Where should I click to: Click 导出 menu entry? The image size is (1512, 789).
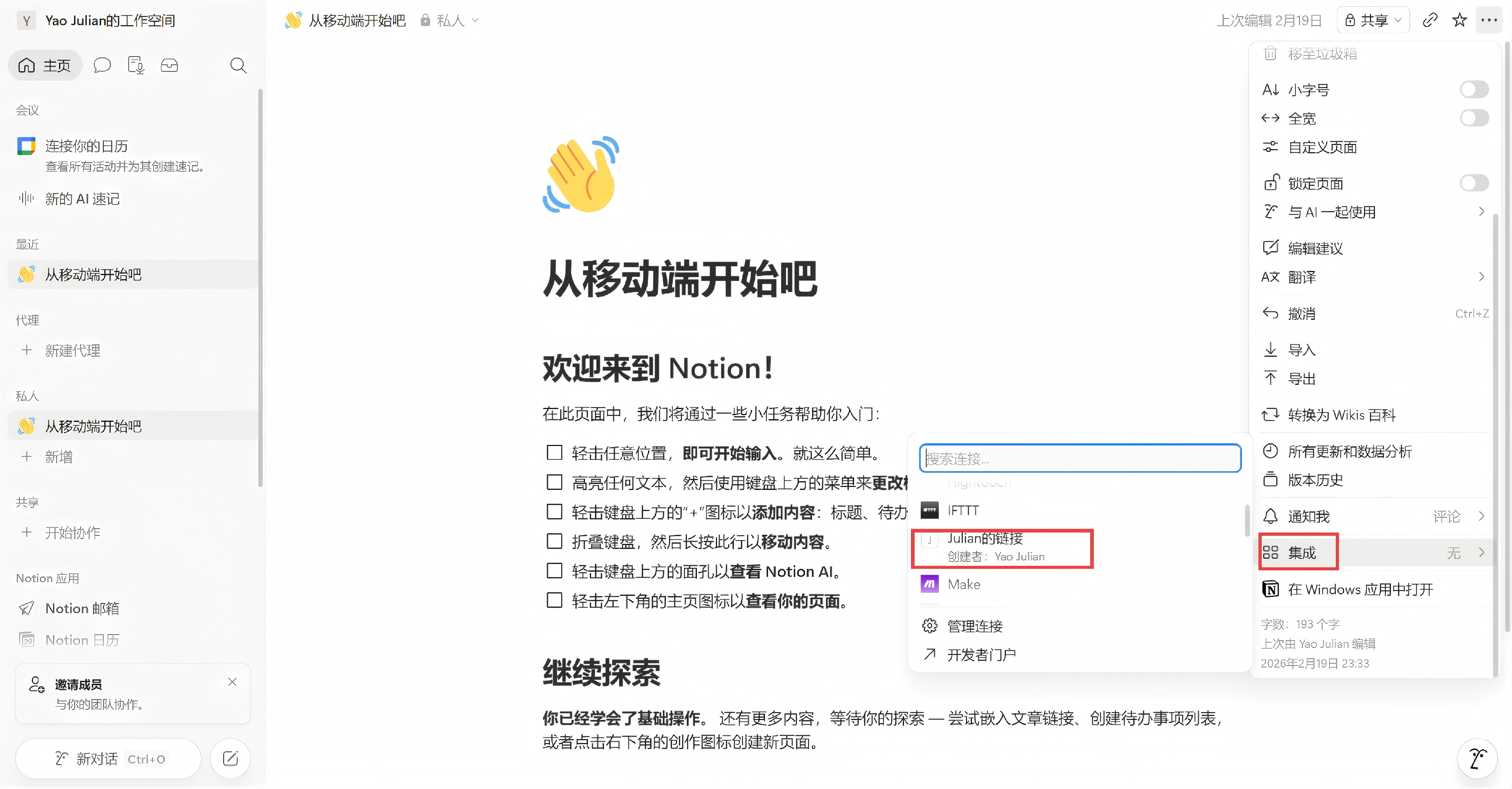[1374, 378]
